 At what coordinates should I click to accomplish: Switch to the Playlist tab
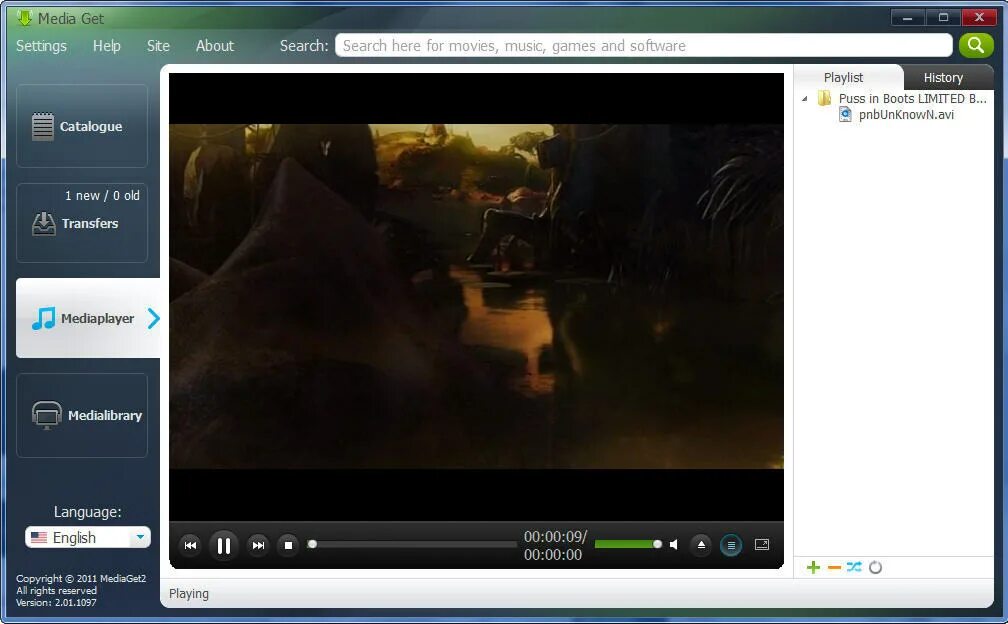(843, 77)
